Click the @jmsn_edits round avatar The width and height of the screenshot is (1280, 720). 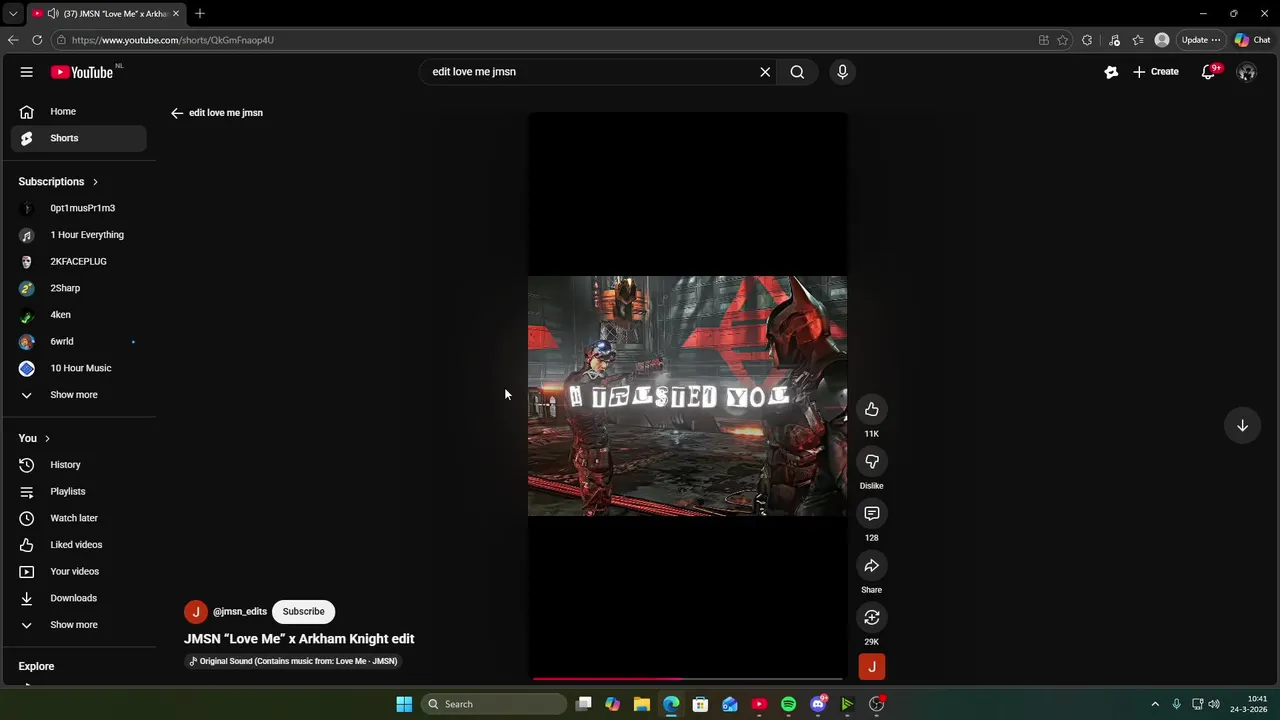pyautogui.click(x=196, y=611)
